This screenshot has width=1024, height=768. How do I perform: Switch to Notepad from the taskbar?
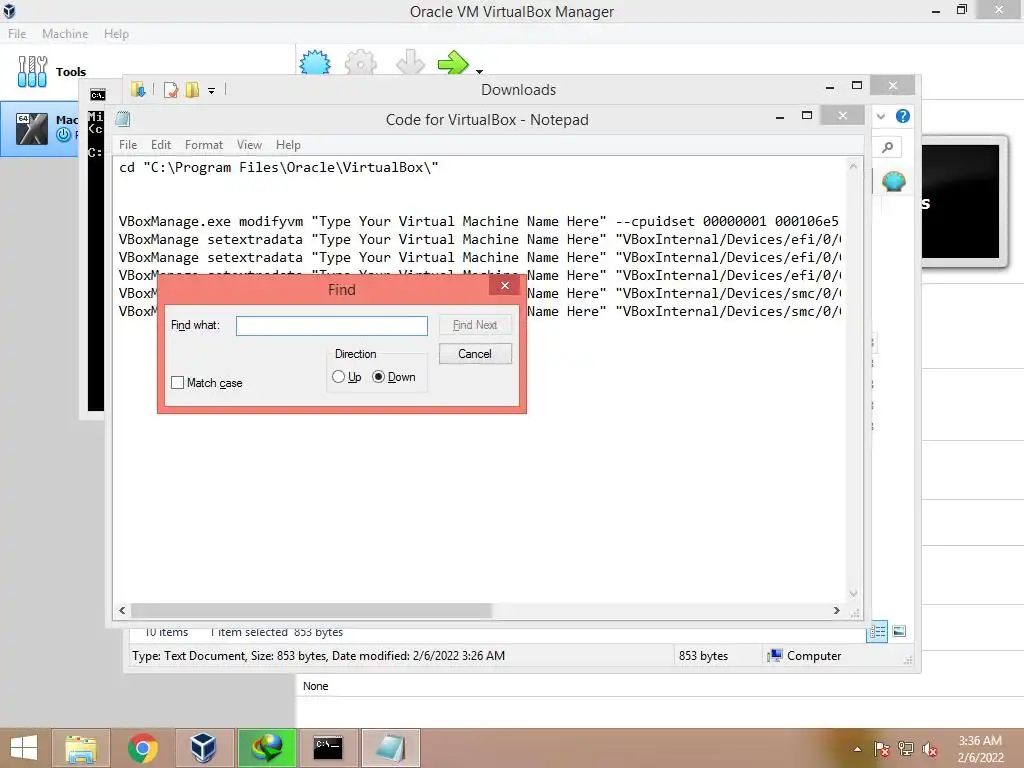click(391, 748)
